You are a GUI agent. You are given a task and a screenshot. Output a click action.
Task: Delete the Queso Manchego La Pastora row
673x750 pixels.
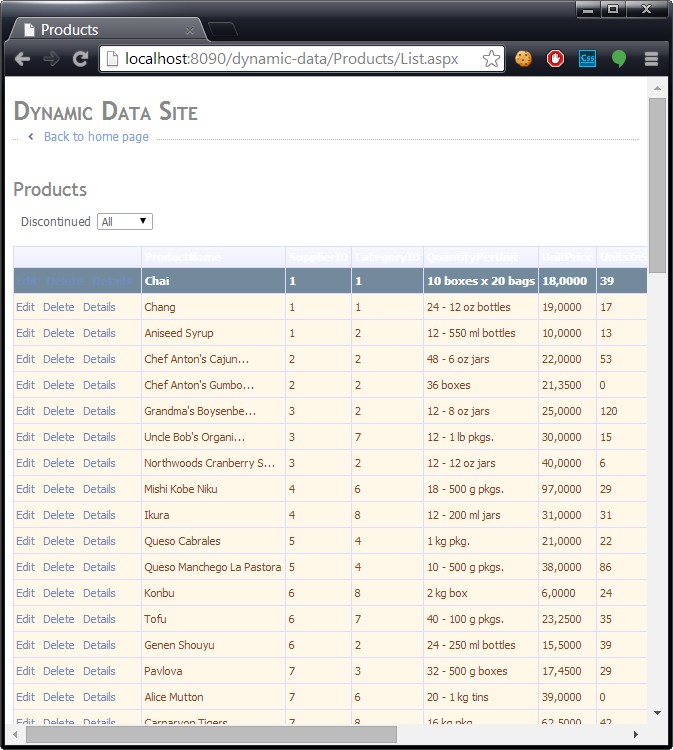coord(59,567)
